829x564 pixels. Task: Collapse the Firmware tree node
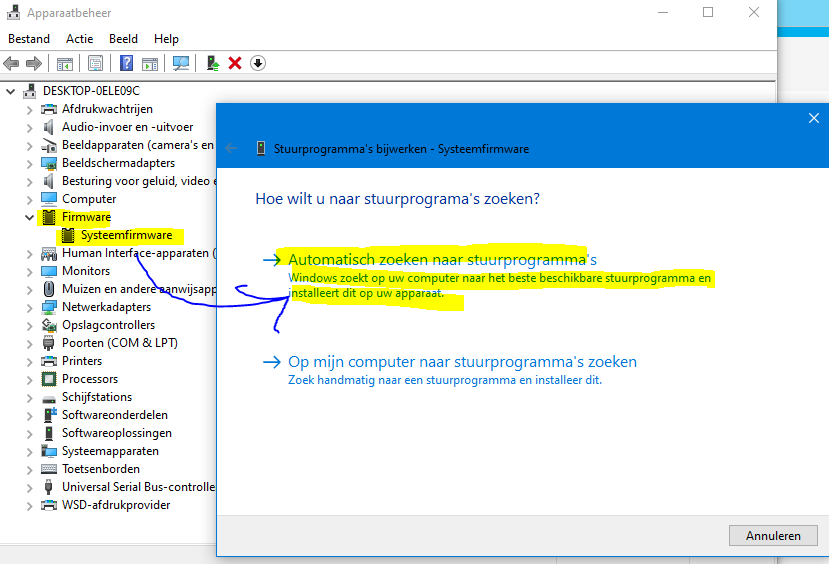(27, 217)
